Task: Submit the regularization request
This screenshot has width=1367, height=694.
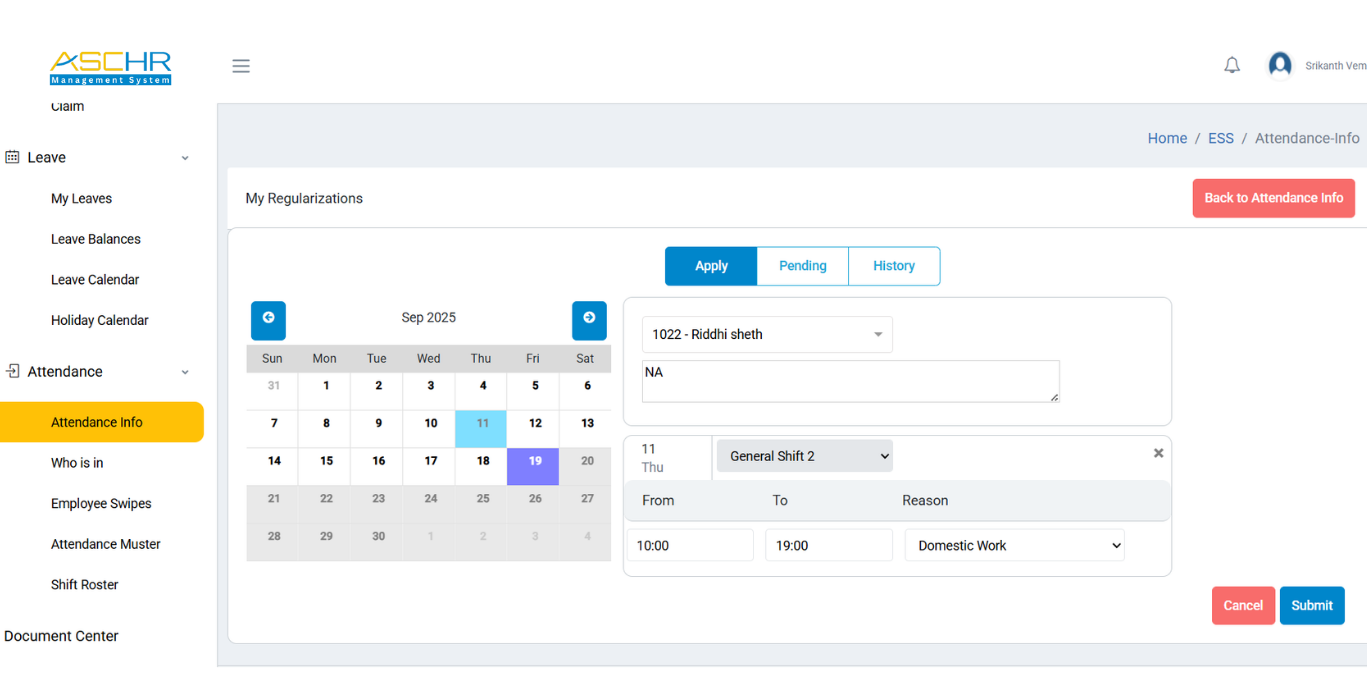Action: pyautogui.click(x=1311, y=605)
